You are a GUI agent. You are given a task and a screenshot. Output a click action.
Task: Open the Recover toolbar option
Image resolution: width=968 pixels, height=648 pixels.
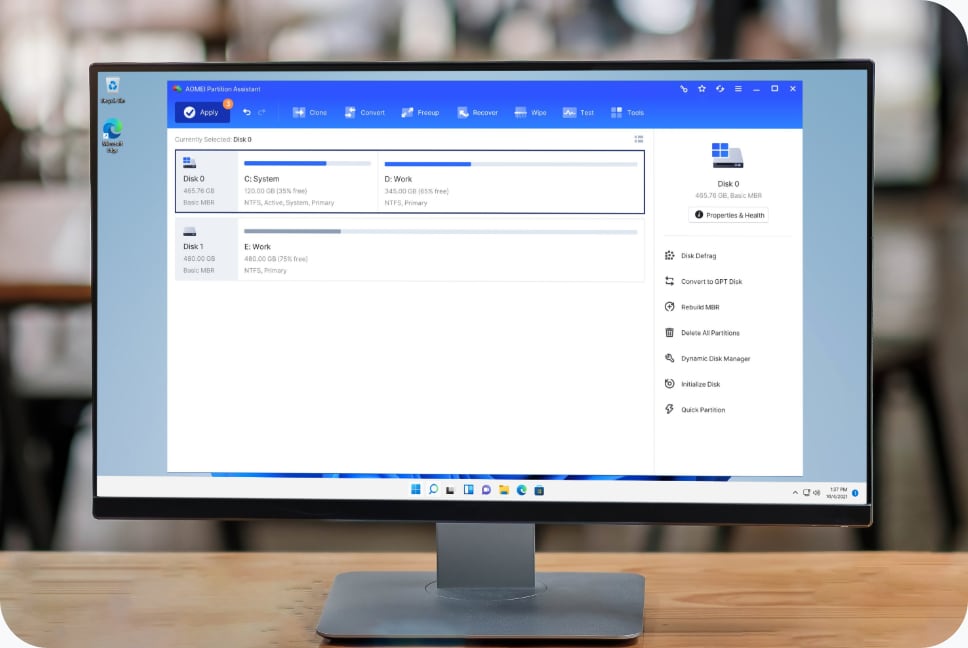478,112
